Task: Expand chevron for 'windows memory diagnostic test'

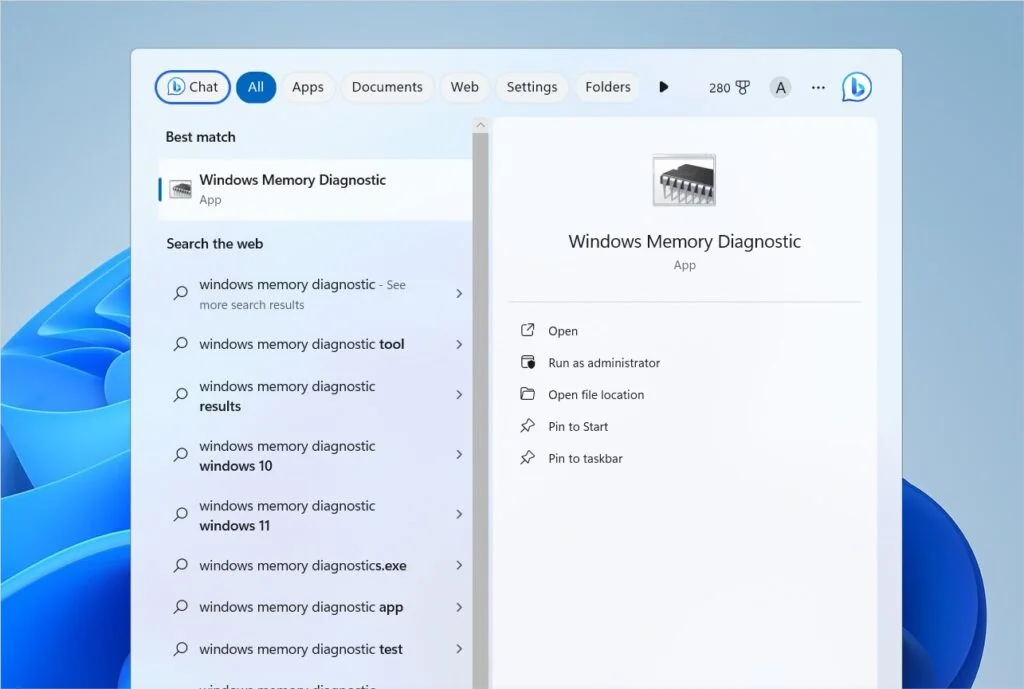Action: (x=459, y=649)
